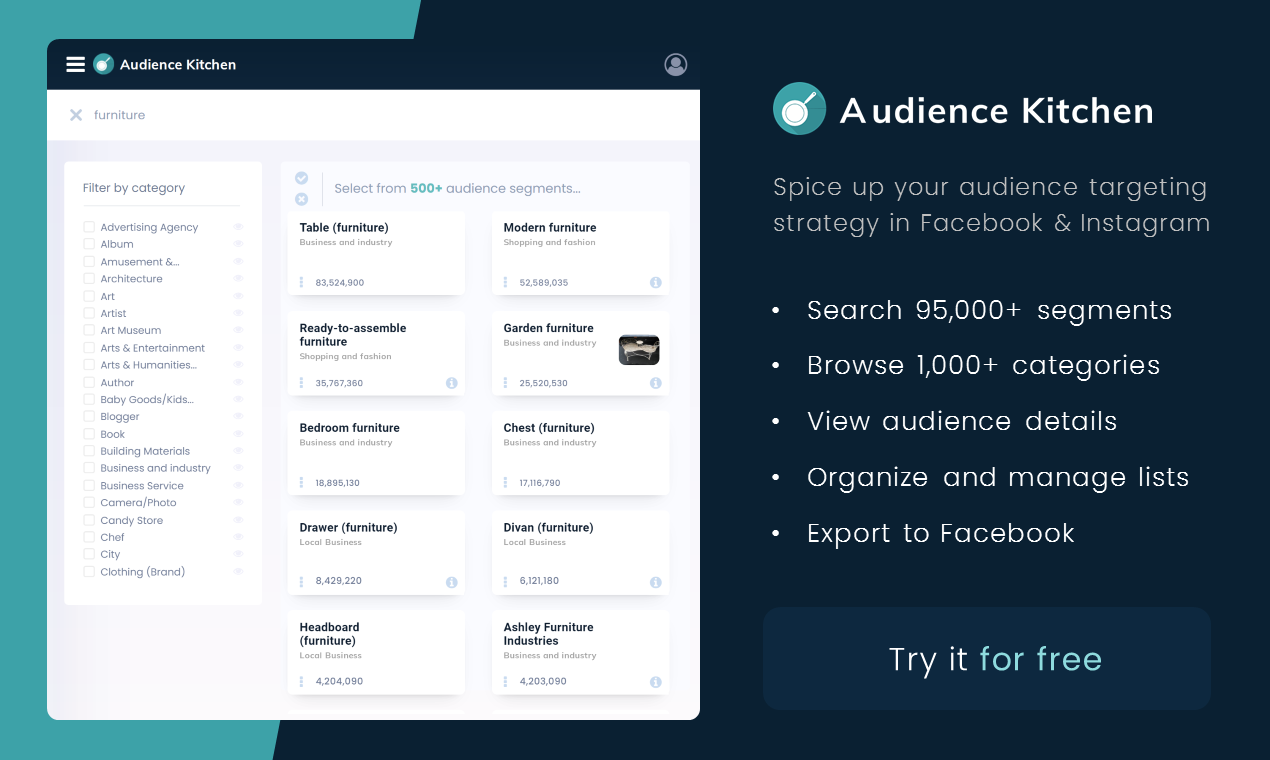Select the Baby Goods/Kids category label
The image size is (1270, 760).
(147, 399)
